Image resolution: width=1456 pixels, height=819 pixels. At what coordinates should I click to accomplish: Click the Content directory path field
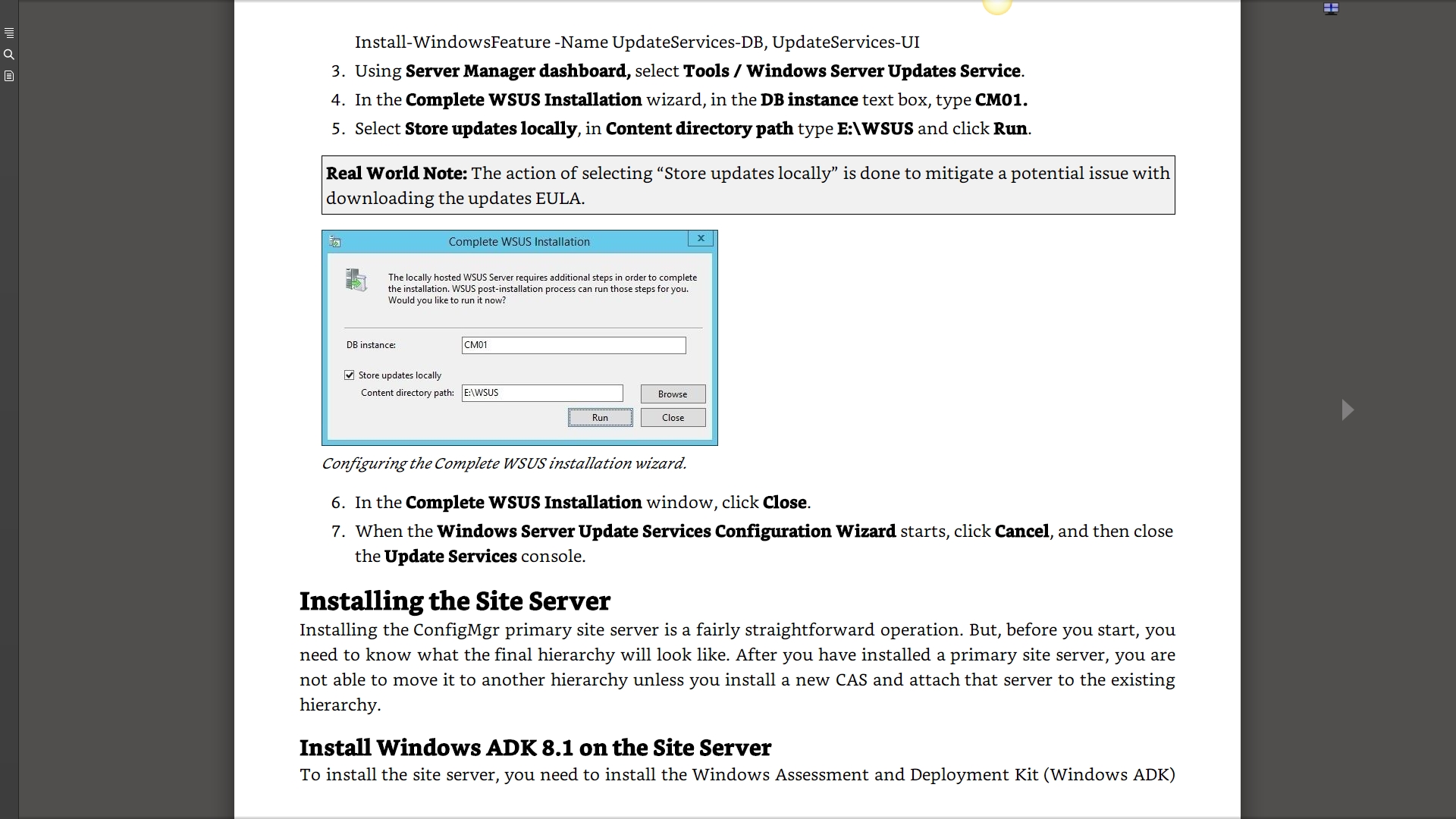point(541,394)
